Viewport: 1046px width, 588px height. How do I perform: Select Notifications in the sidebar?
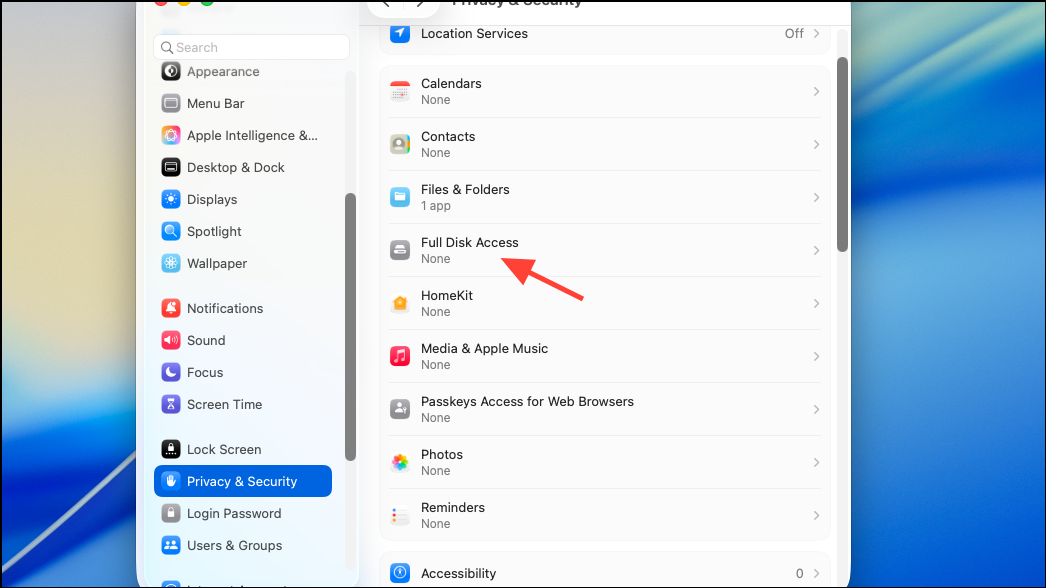243,308
